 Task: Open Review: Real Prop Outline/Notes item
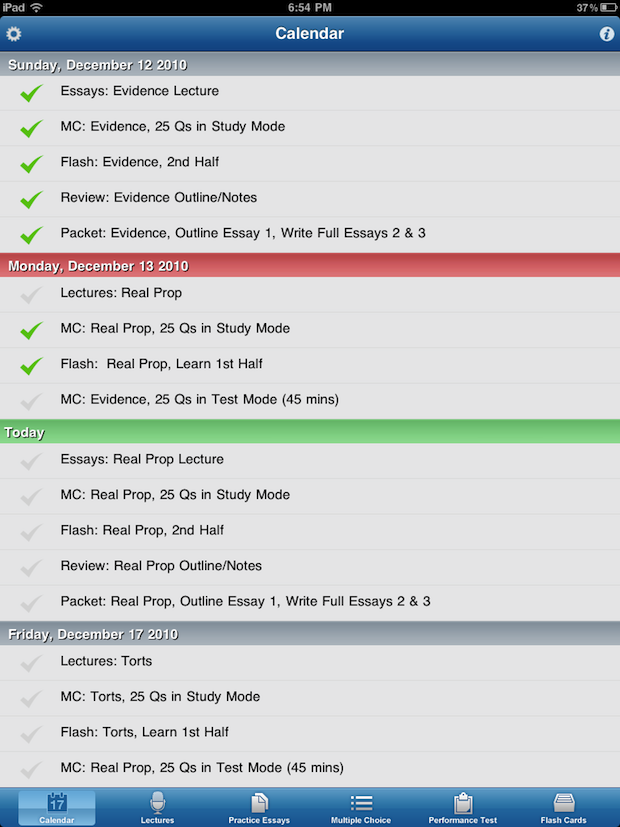[160, 566]
